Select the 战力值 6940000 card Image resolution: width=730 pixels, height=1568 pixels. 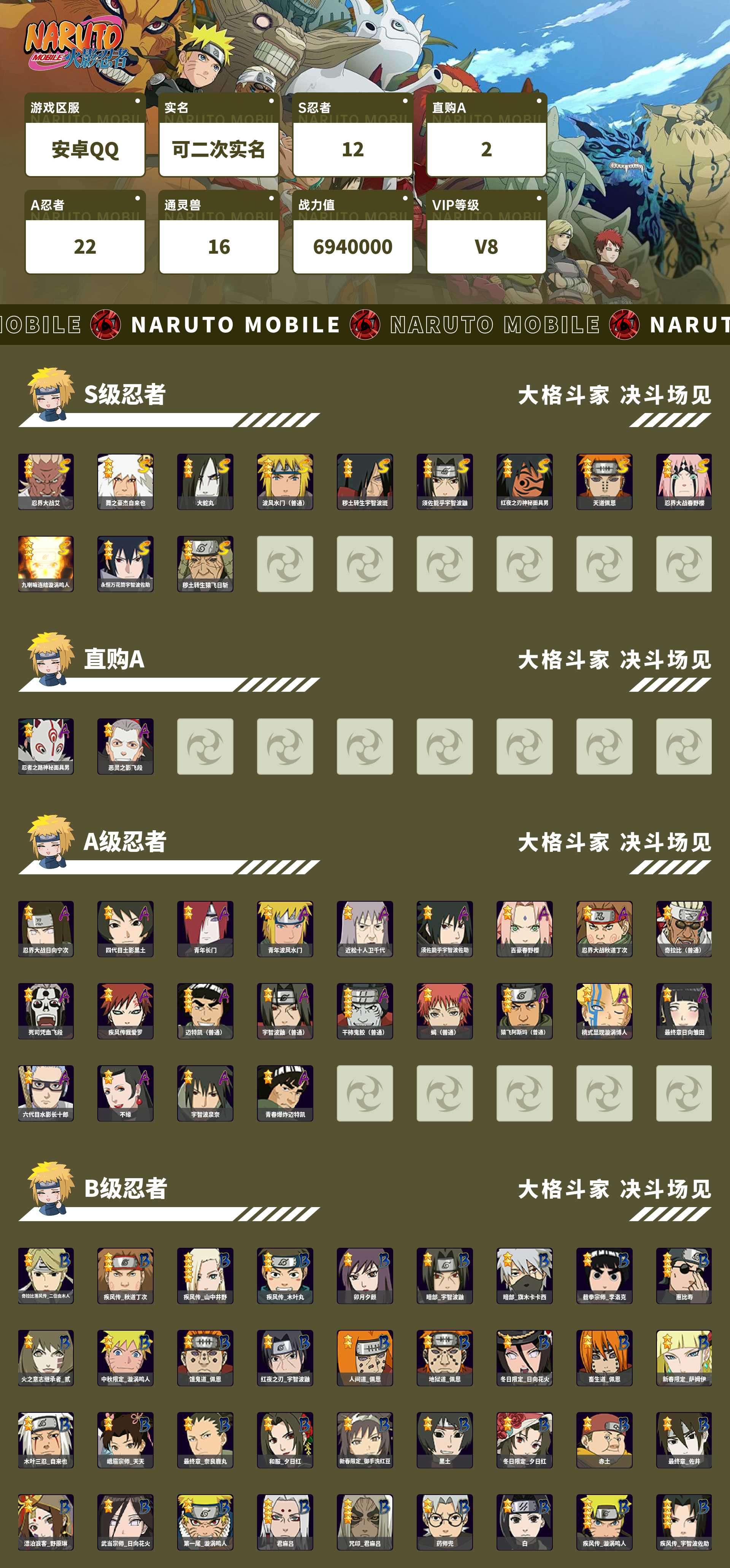point(353,232)
